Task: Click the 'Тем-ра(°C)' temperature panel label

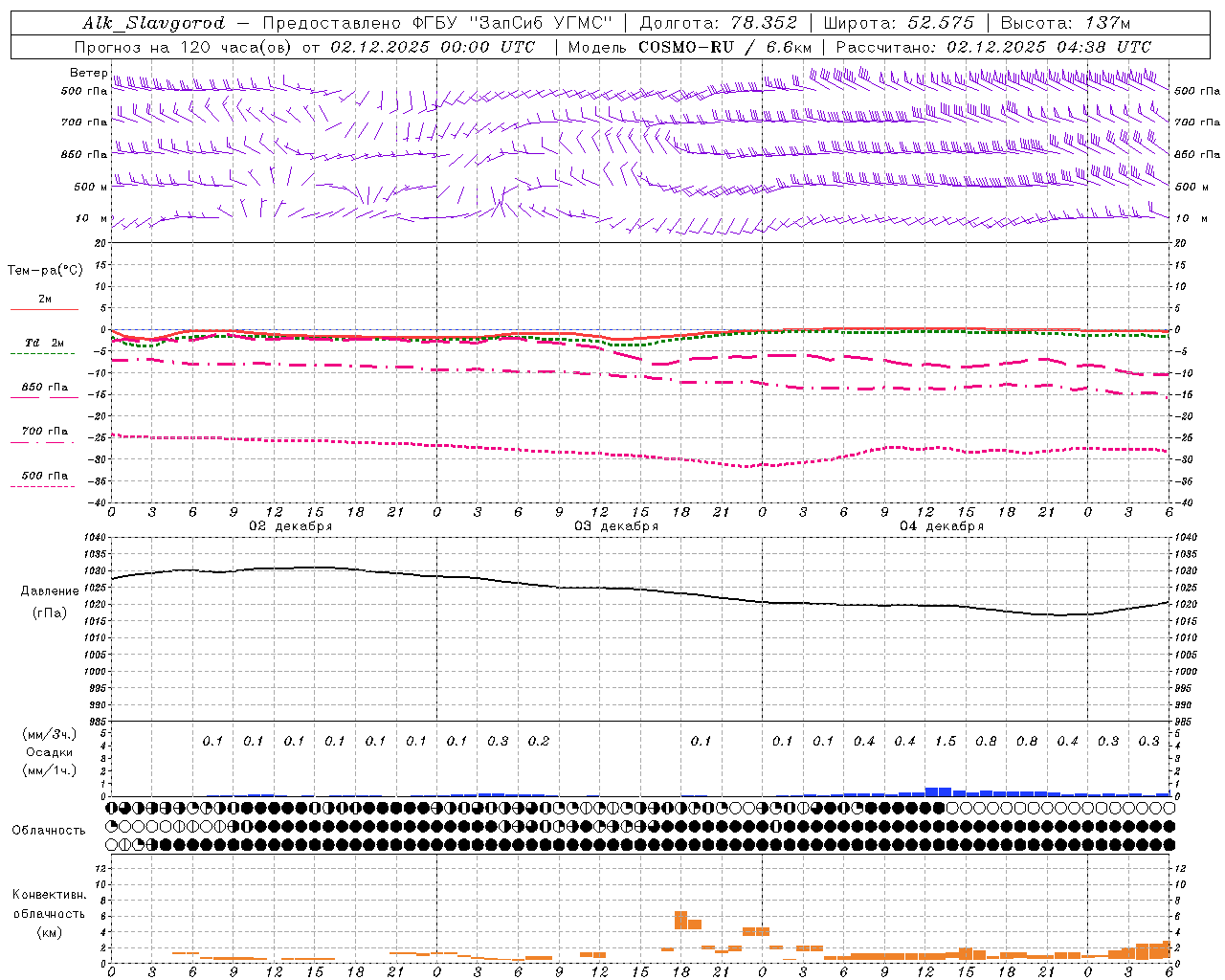Action: pos(45,271)
